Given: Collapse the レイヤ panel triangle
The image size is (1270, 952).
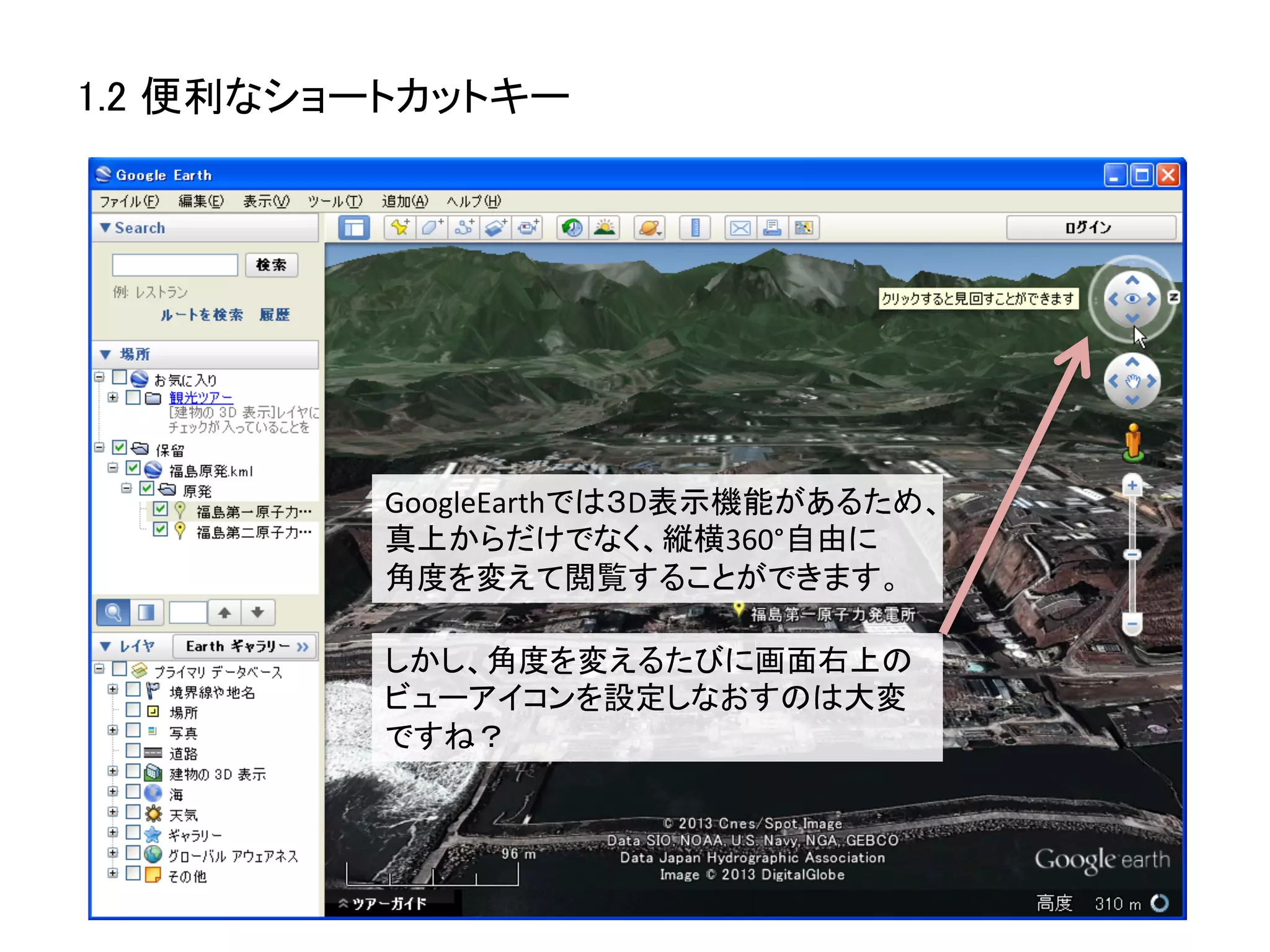Looking at the screenshot, I should coord(105,646).
